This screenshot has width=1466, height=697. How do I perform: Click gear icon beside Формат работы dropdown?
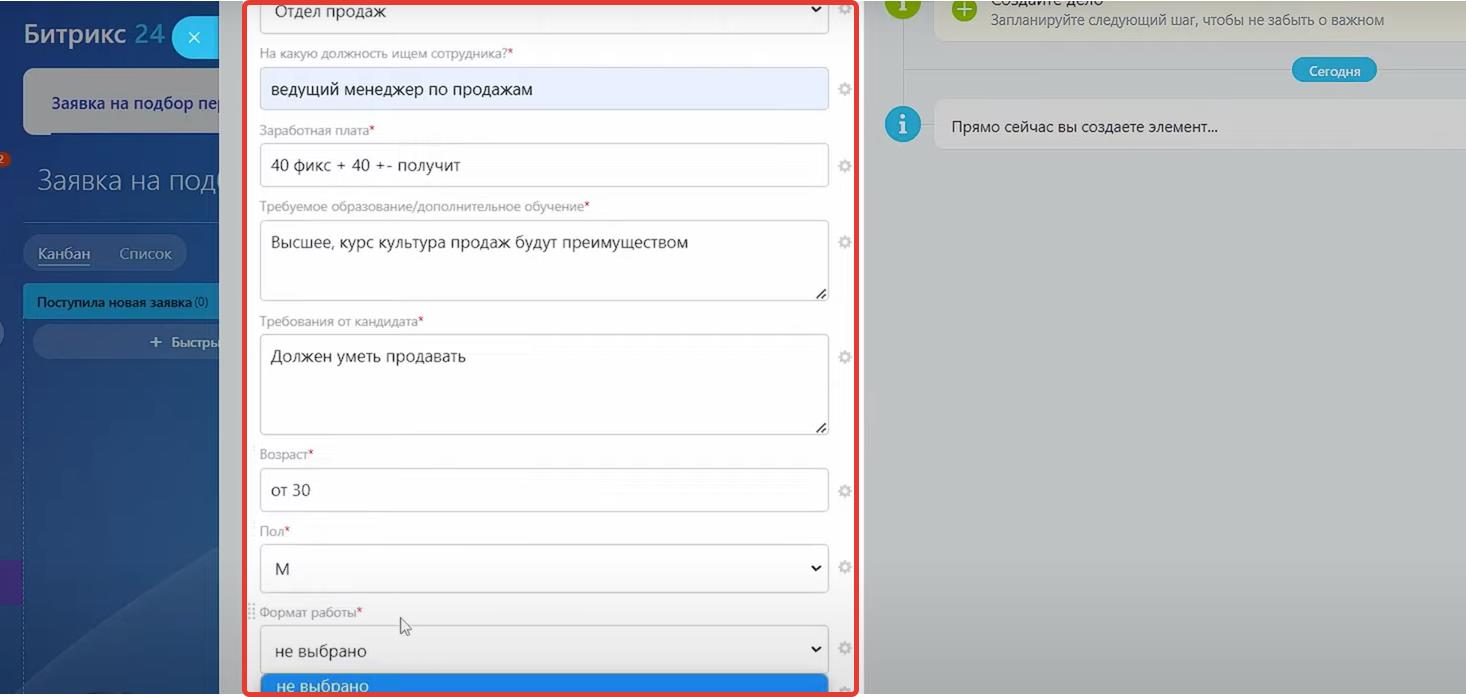844,648
